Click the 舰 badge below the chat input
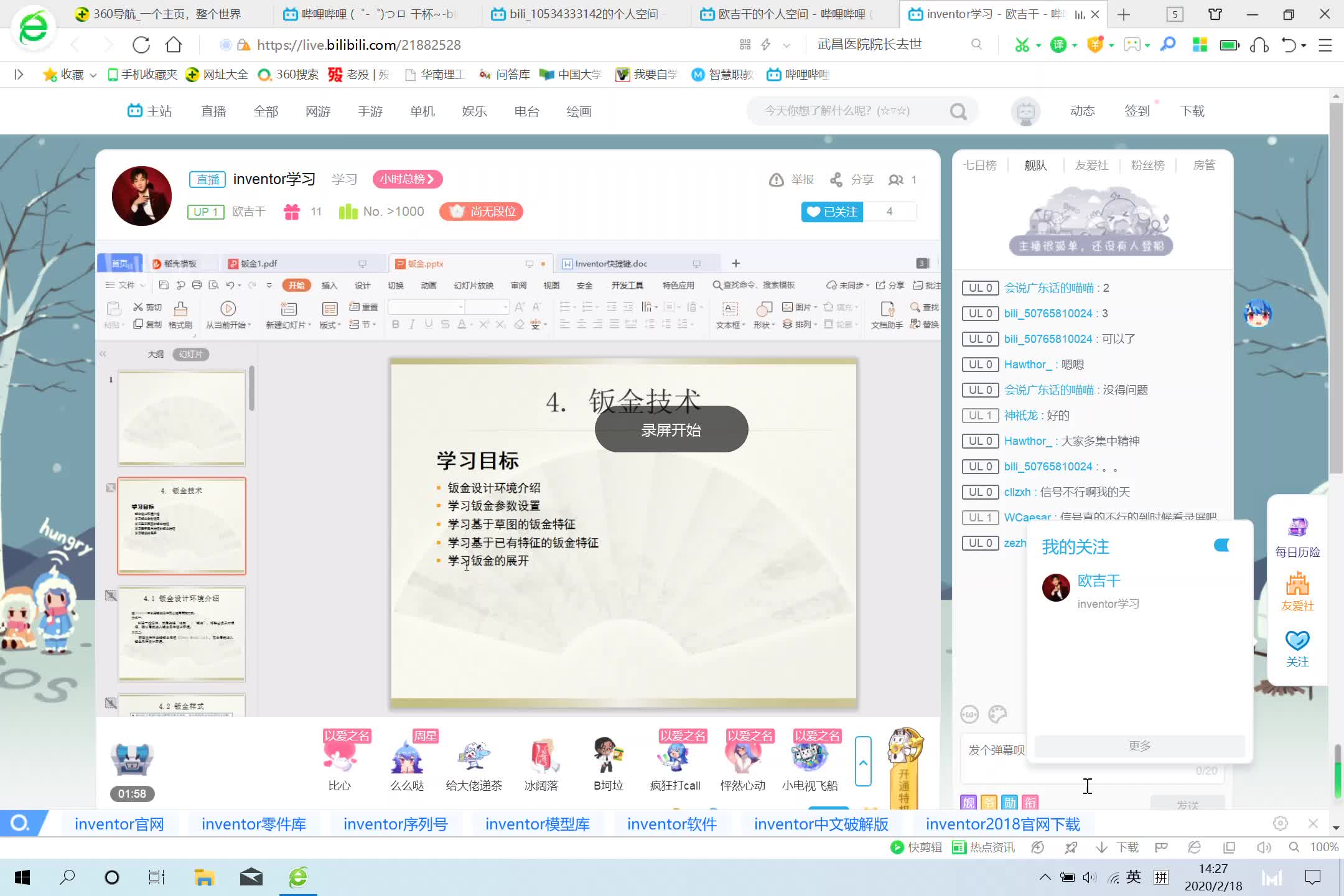Viewport: 1344px width, 896px height. [x=969, y=803]
